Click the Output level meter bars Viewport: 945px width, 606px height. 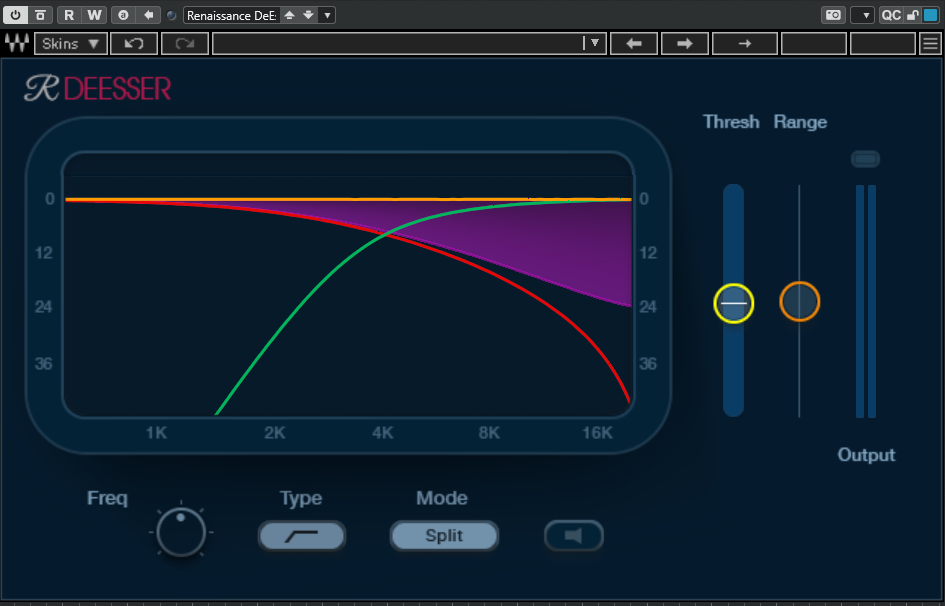pos(866,301)
